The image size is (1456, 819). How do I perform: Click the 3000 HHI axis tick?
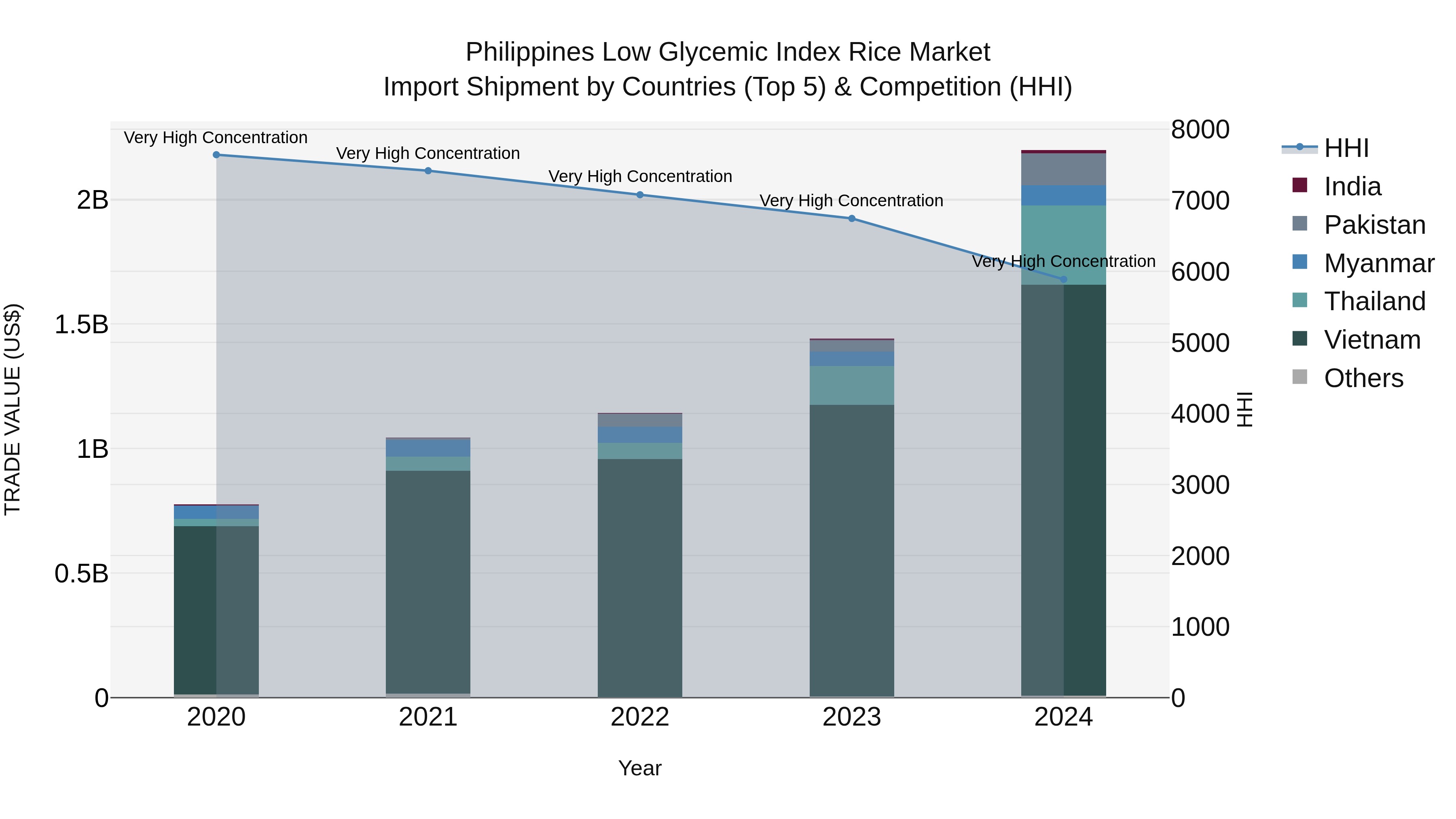pos(1200,485)
